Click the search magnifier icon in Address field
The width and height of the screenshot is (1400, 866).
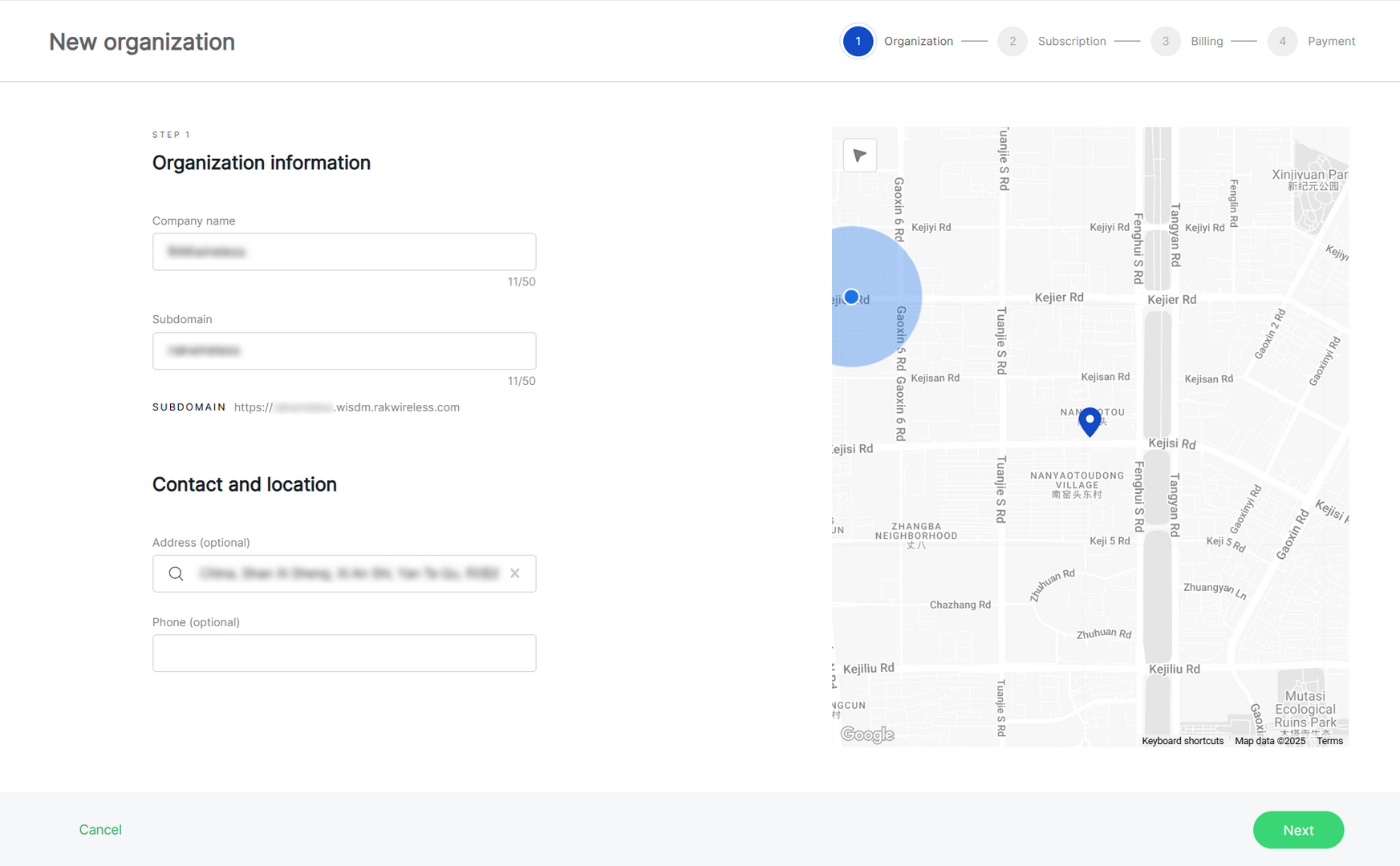pos(177,573)
